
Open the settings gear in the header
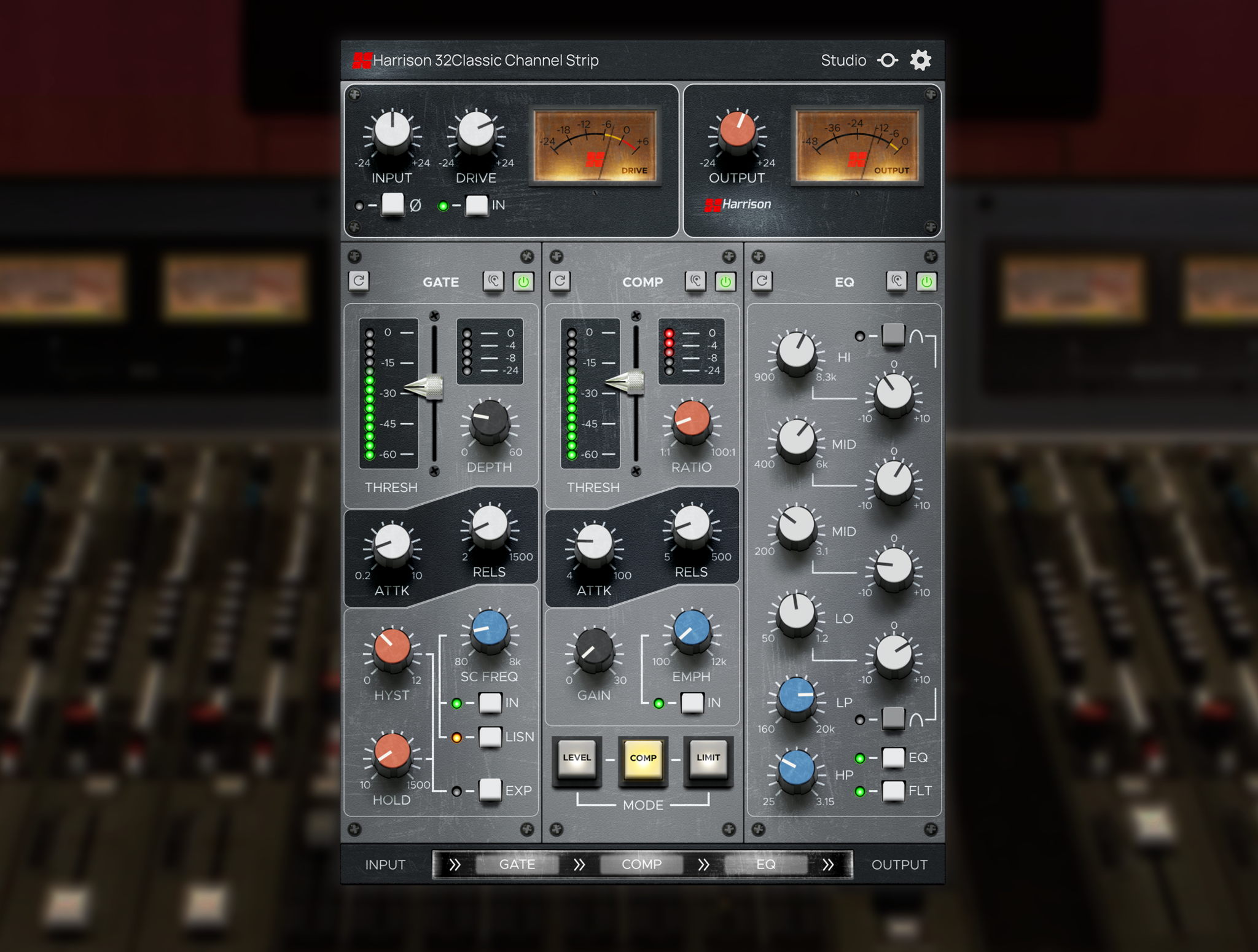click(920, 60)
